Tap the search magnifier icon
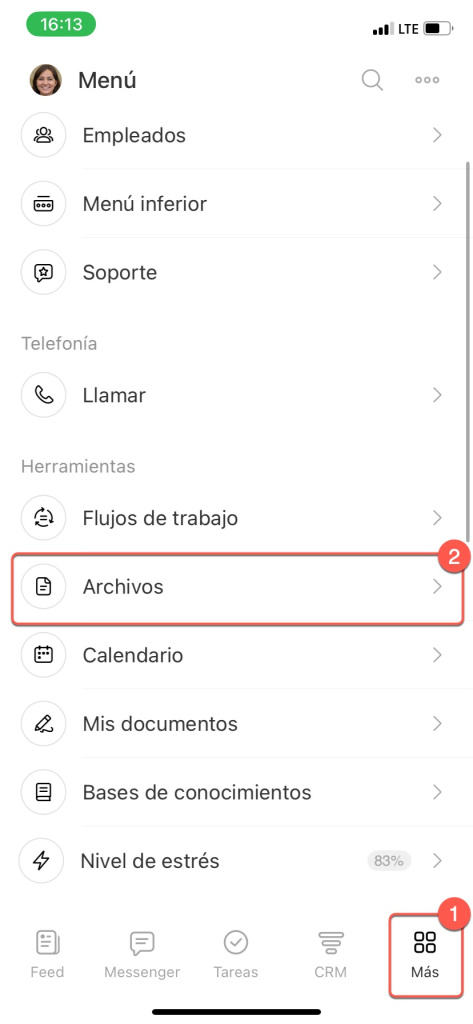Image resolution: width=473 pixels, height=1024 pixels. [x=372, y=80]
